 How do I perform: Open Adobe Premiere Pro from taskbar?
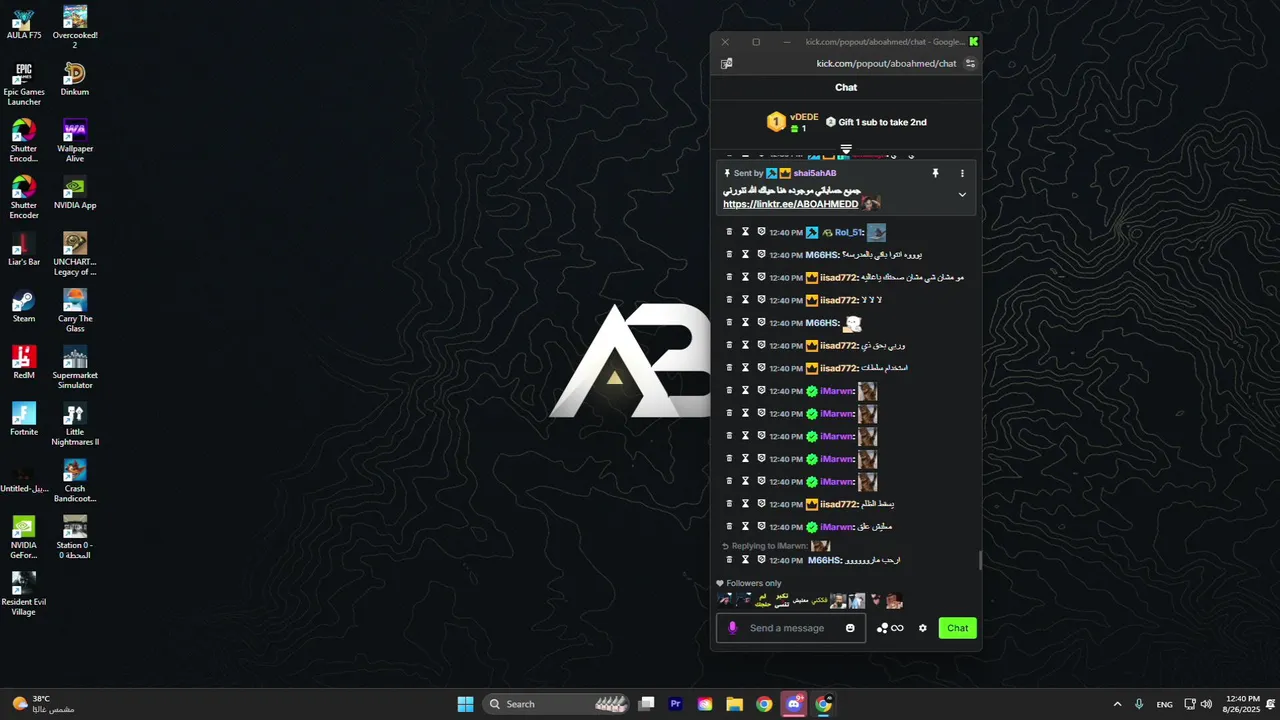[676, 704]
